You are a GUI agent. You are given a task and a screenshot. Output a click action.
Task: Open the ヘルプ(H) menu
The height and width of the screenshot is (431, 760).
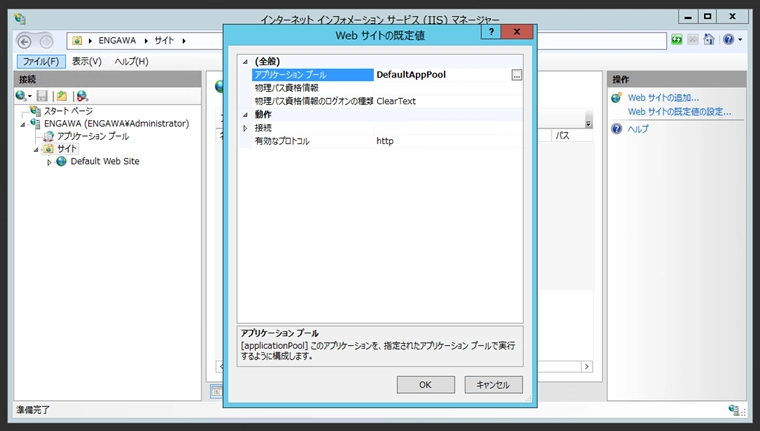(131, 62)
